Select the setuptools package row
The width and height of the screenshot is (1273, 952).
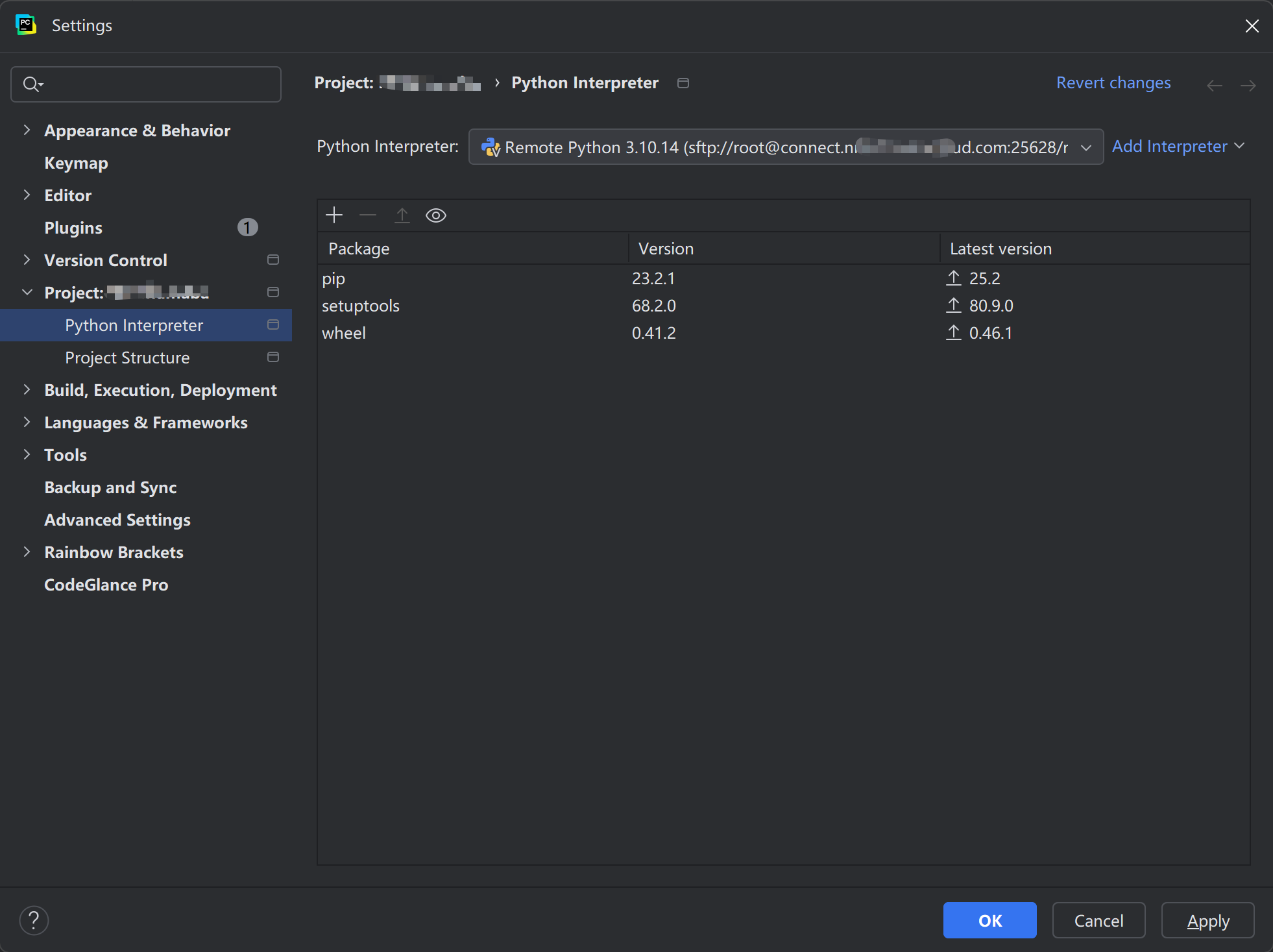click(x=784, y=306)
